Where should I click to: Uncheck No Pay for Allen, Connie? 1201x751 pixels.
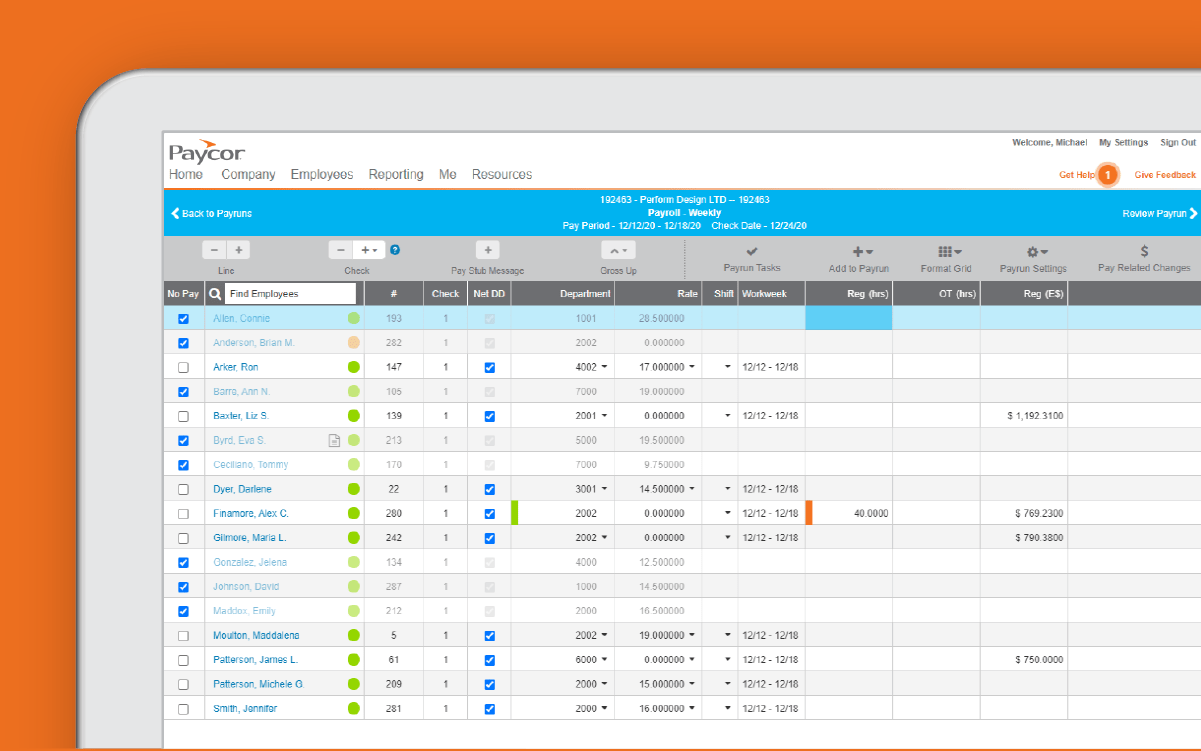[x=183, y=319]
